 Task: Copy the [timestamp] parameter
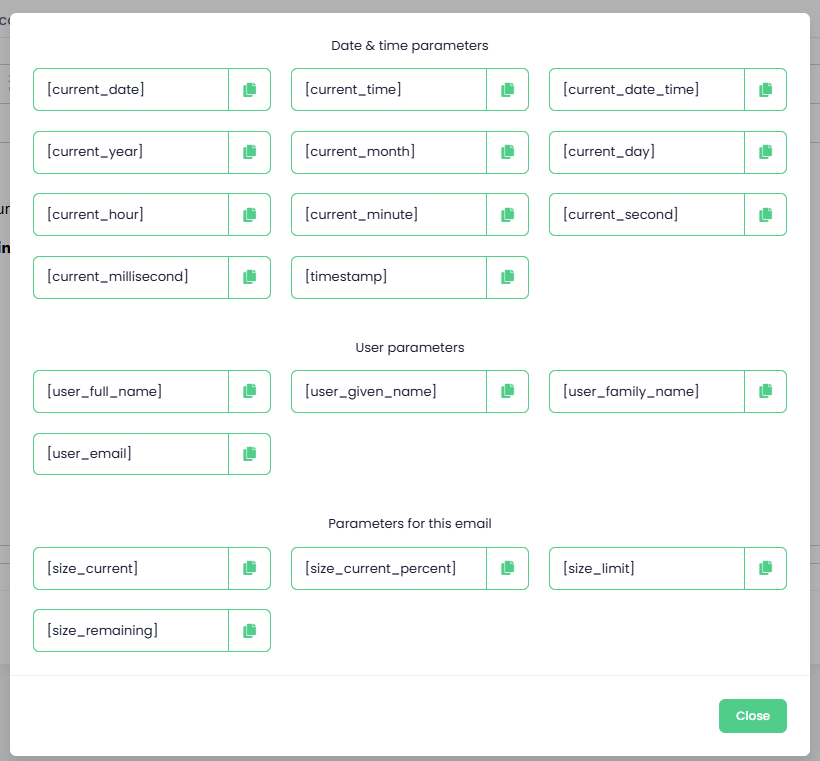507,277
